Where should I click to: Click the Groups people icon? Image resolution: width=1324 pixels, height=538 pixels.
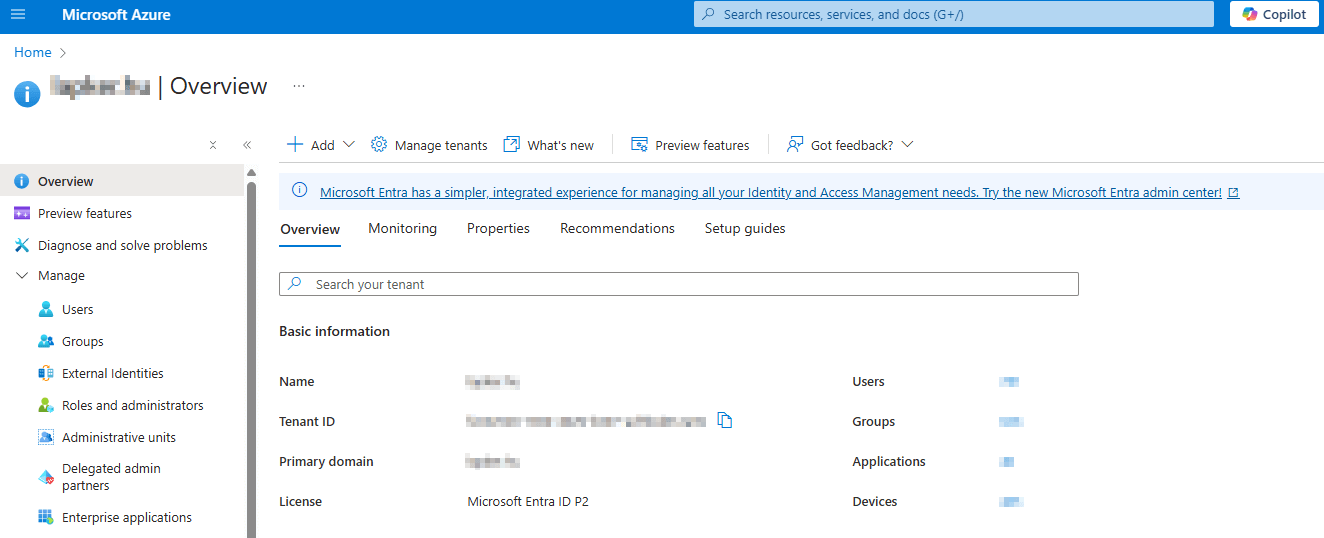coord(46,341)
